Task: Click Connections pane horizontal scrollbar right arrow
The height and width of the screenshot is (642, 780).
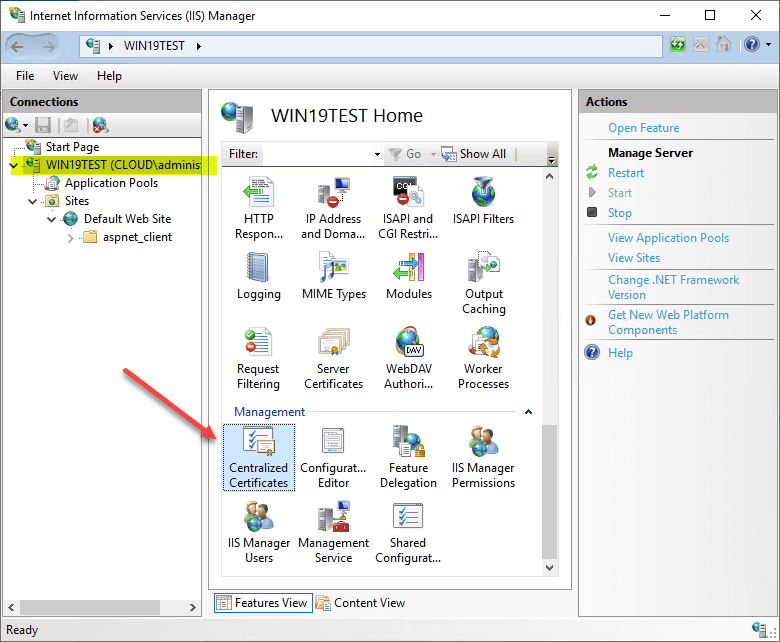Action: 193,607
